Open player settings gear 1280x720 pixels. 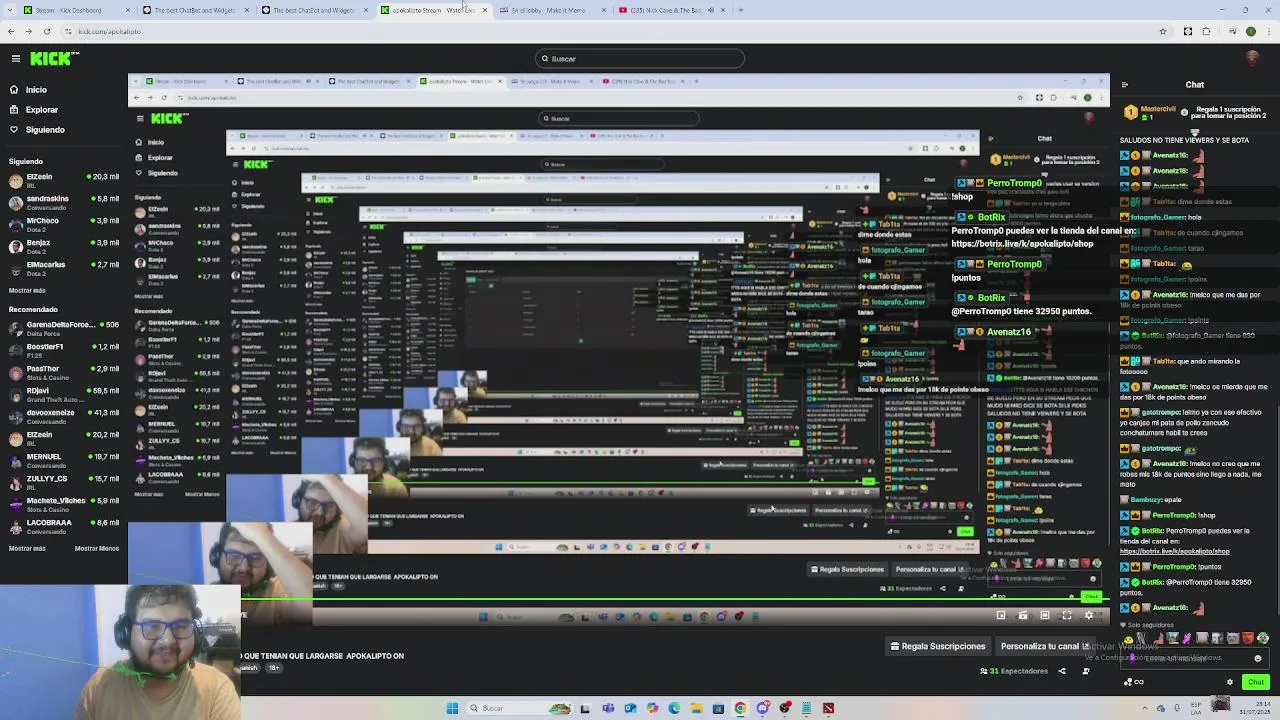(1089, 616)
